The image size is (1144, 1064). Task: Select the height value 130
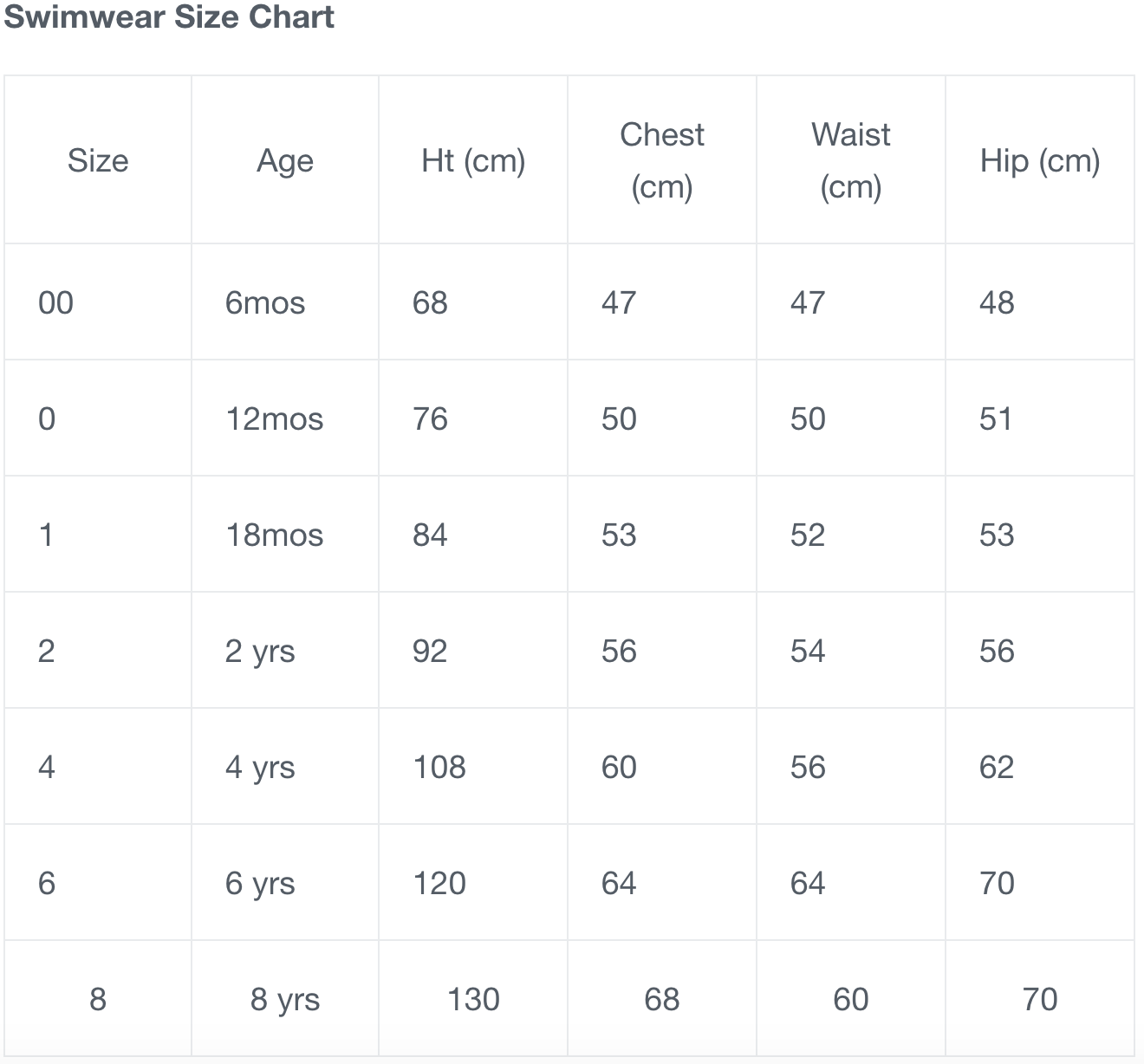(473, 999)
